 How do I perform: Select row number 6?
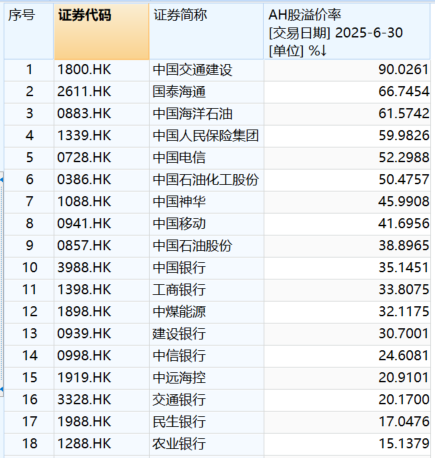click(x=29, y=180)
